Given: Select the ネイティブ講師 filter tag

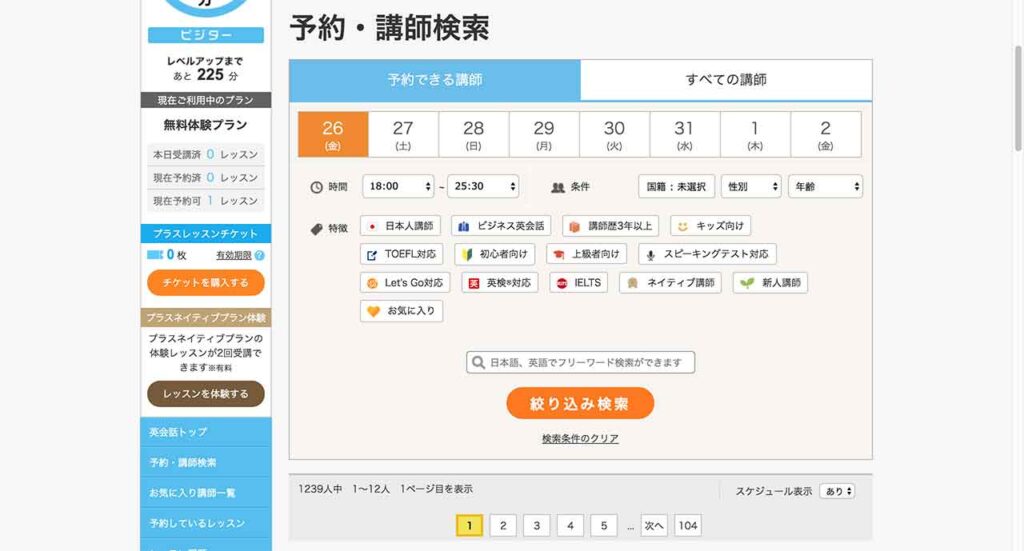Looking at the screenshot, I should (x=670, y=283).
